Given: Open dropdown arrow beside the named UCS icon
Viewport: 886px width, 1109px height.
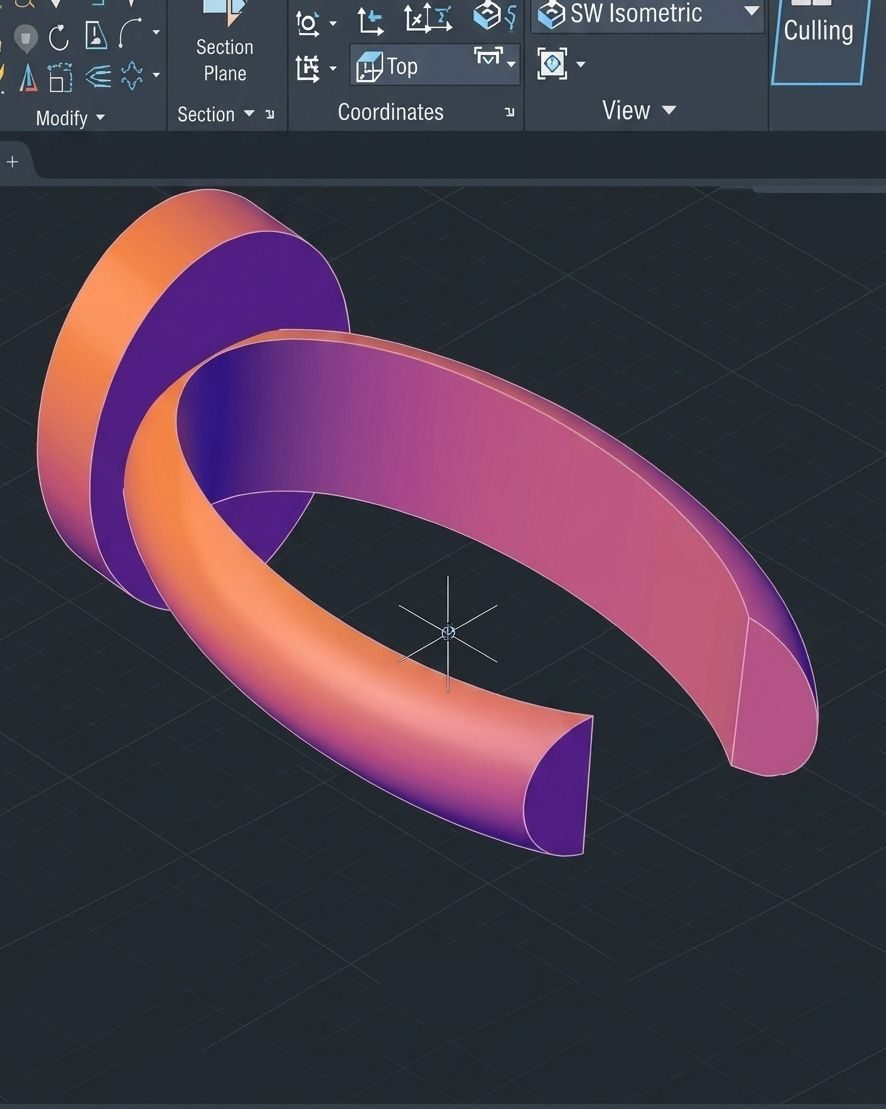Looking at the screenshot, I should [332, 69].
